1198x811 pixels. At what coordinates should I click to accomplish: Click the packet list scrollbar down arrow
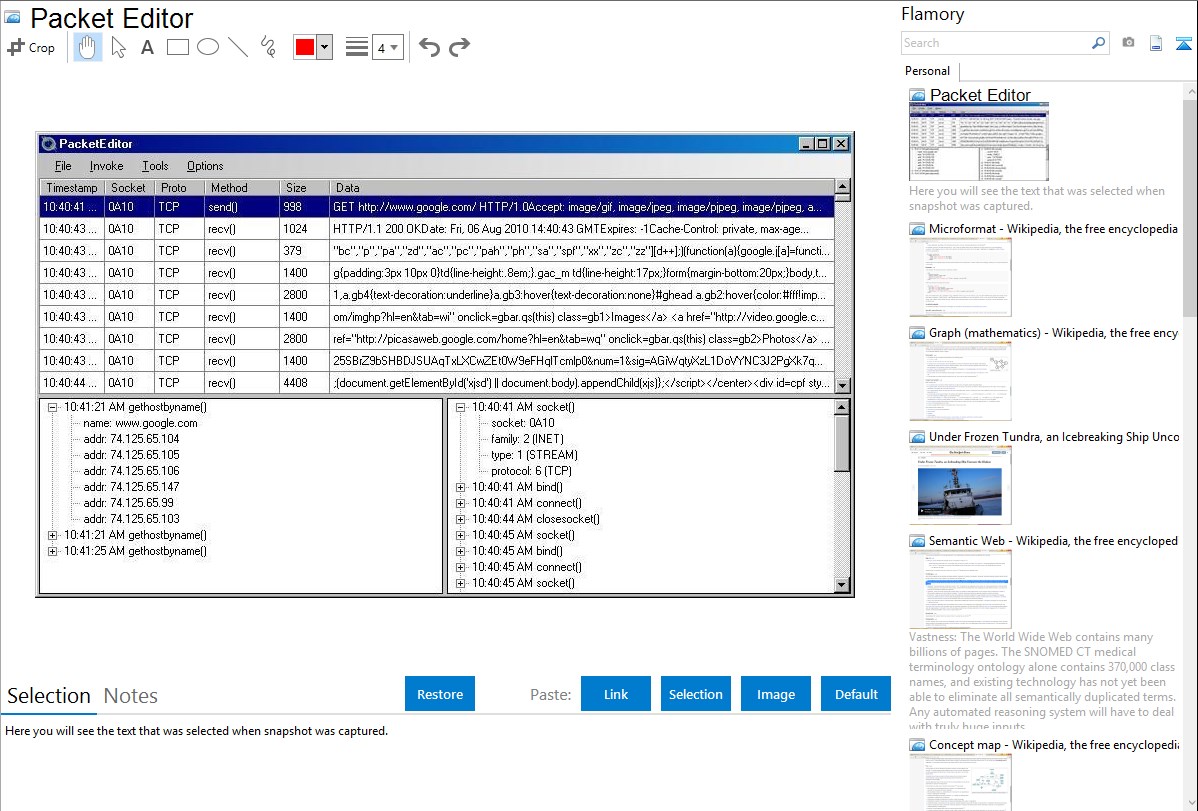pyautogui.click(x=842, y=386)
